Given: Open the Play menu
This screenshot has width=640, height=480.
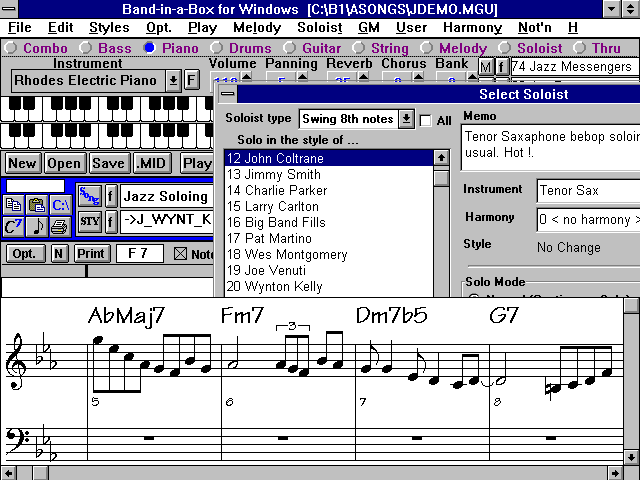Looking at the screenshot, I should 202,27.
